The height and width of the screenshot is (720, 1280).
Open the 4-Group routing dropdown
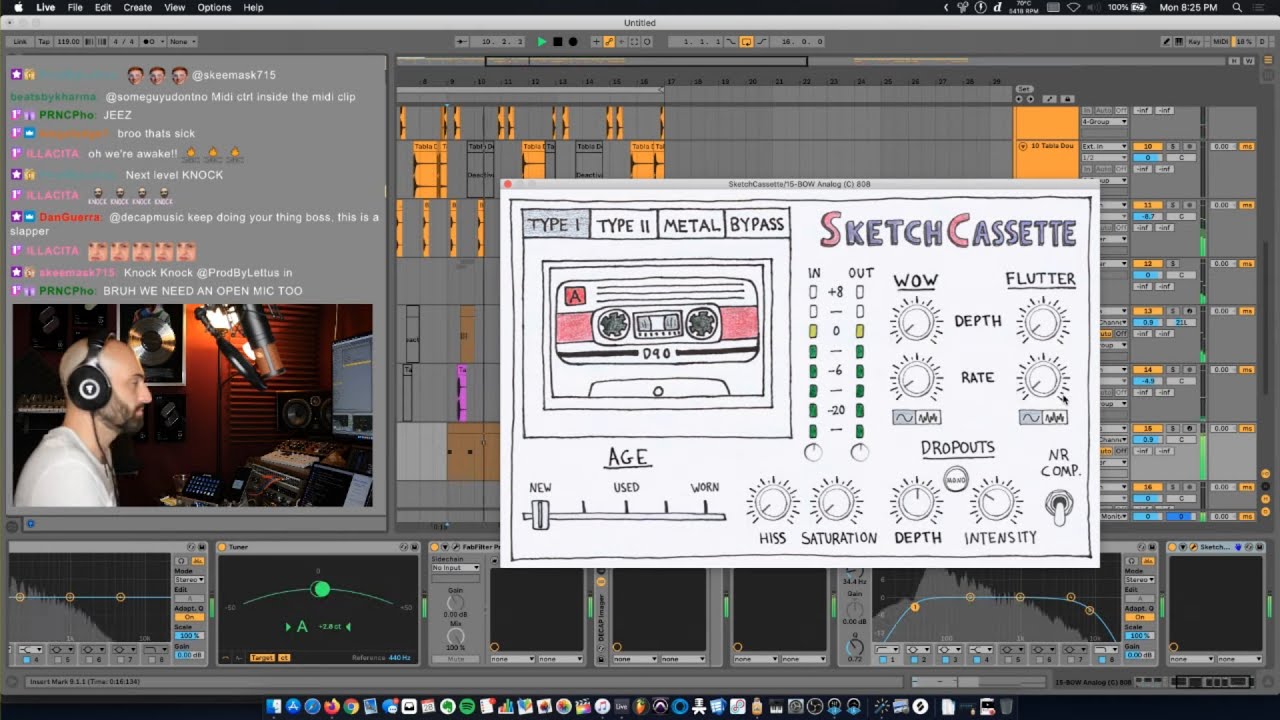click(1104, 122)
